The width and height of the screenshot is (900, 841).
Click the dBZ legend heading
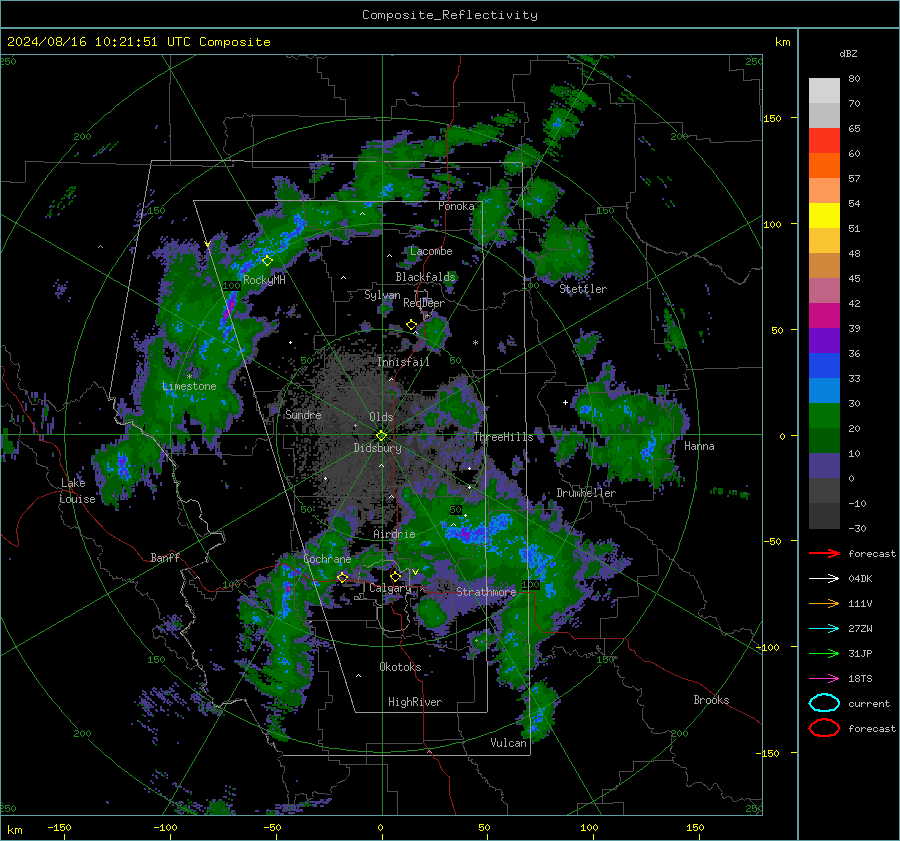pyautogui.click(x=848, y=54)
